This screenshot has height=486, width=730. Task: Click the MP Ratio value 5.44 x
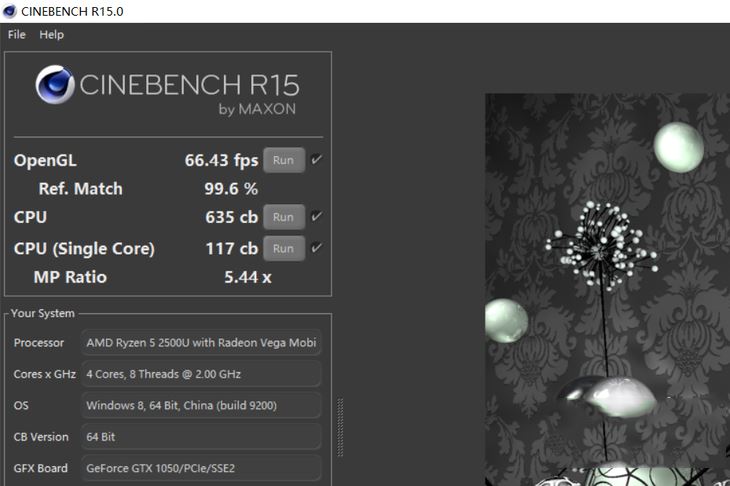click(248, 277)
